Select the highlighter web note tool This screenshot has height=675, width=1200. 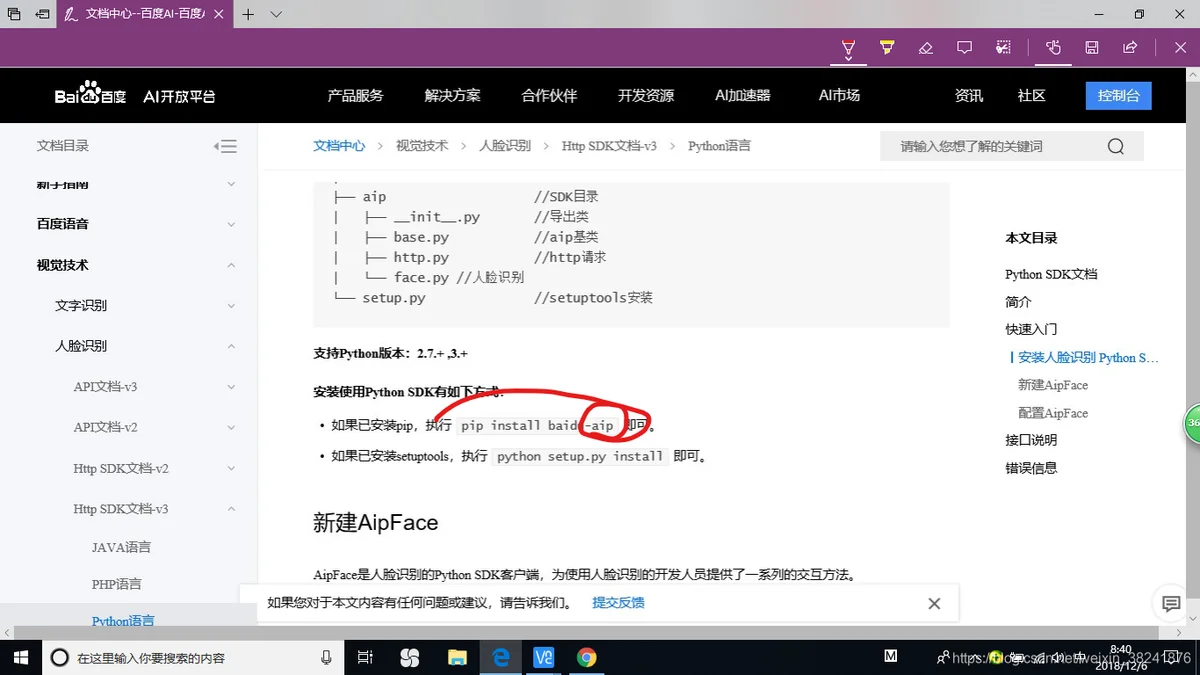pyautogui.click(x=887, y=47)
